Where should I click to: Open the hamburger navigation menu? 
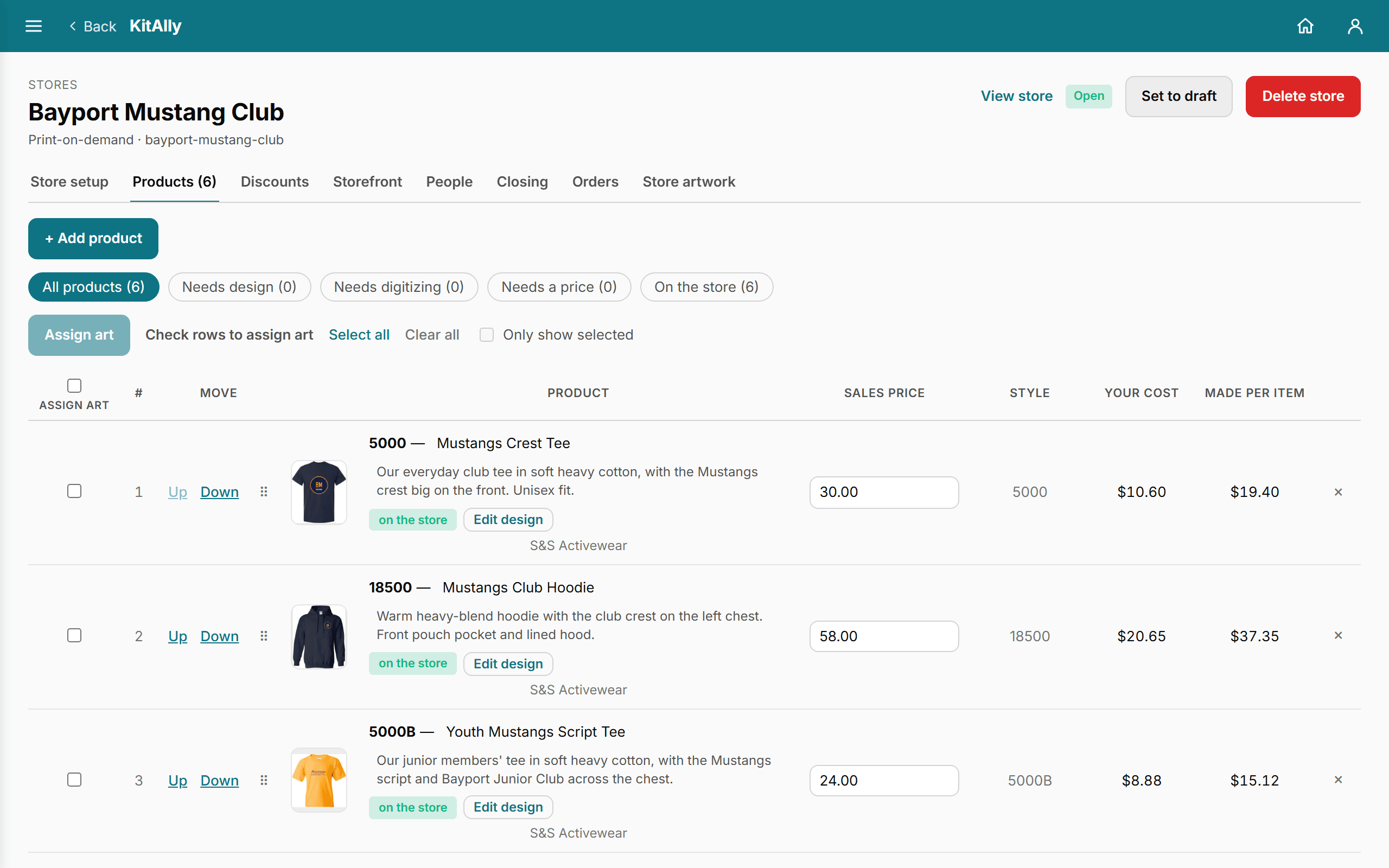tap(34, 26)
